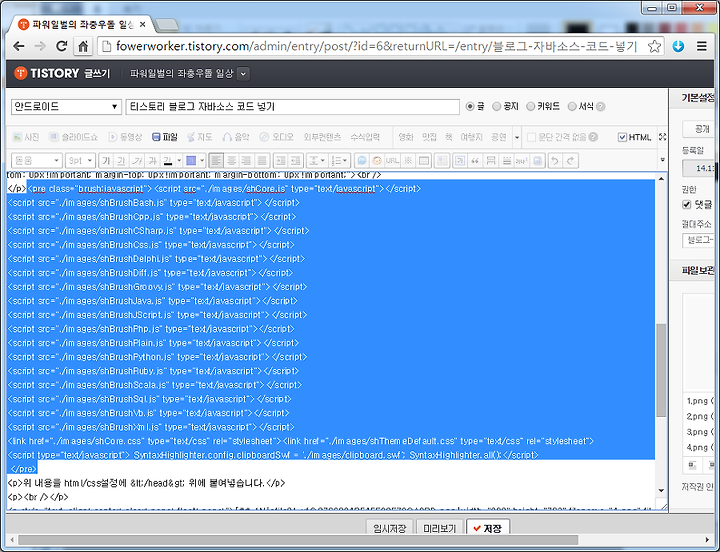Screen dimensions: 720x552
Task: Click the 외부컨텐츠 external content item
Action: coord(322,137)
